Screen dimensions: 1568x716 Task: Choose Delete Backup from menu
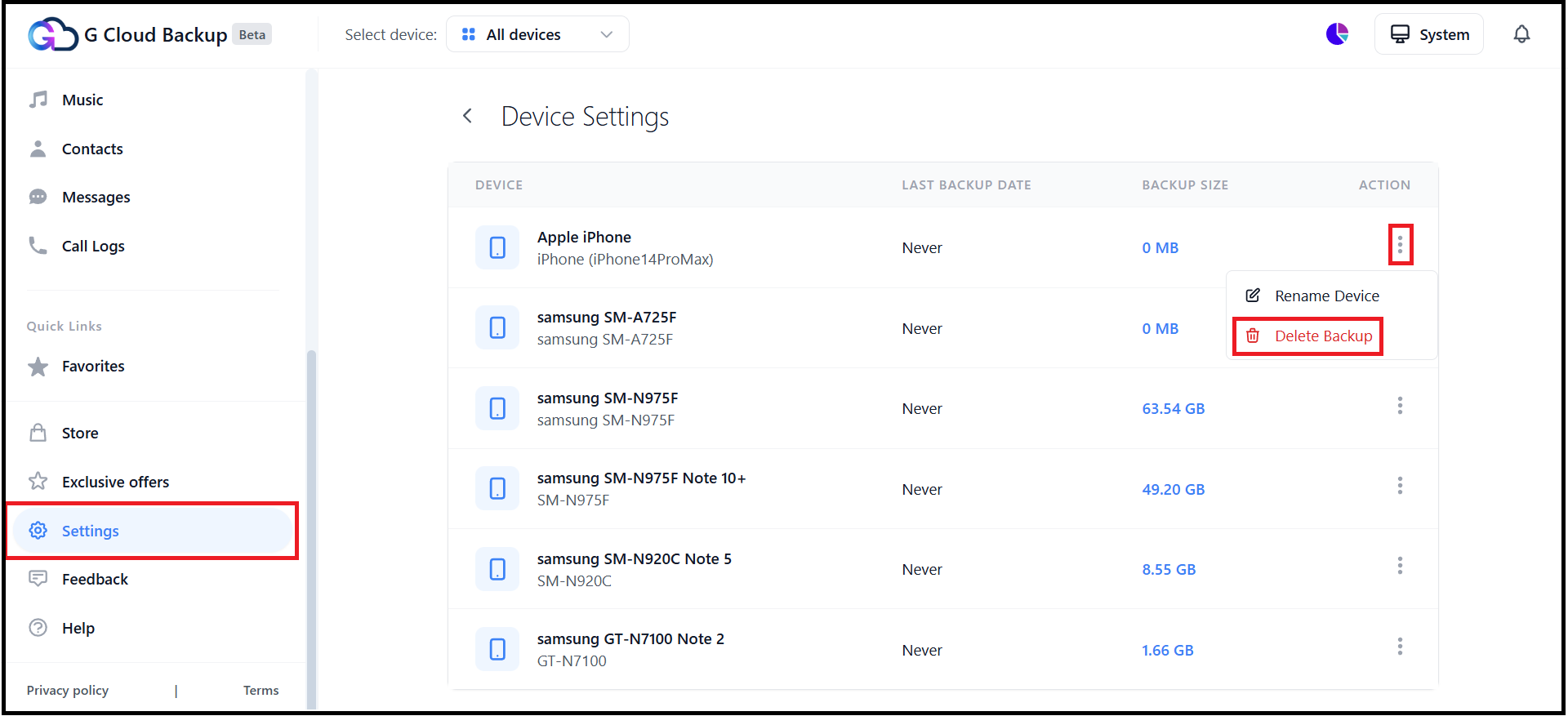tap(1307, 336)
